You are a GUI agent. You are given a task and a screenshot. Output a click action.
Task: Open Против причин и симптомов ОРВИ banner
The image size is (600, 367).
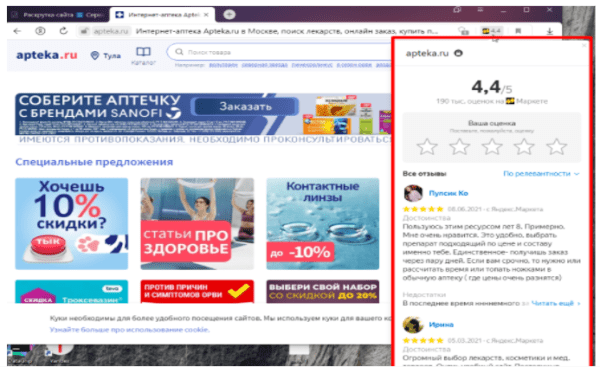tap(197, 292)
